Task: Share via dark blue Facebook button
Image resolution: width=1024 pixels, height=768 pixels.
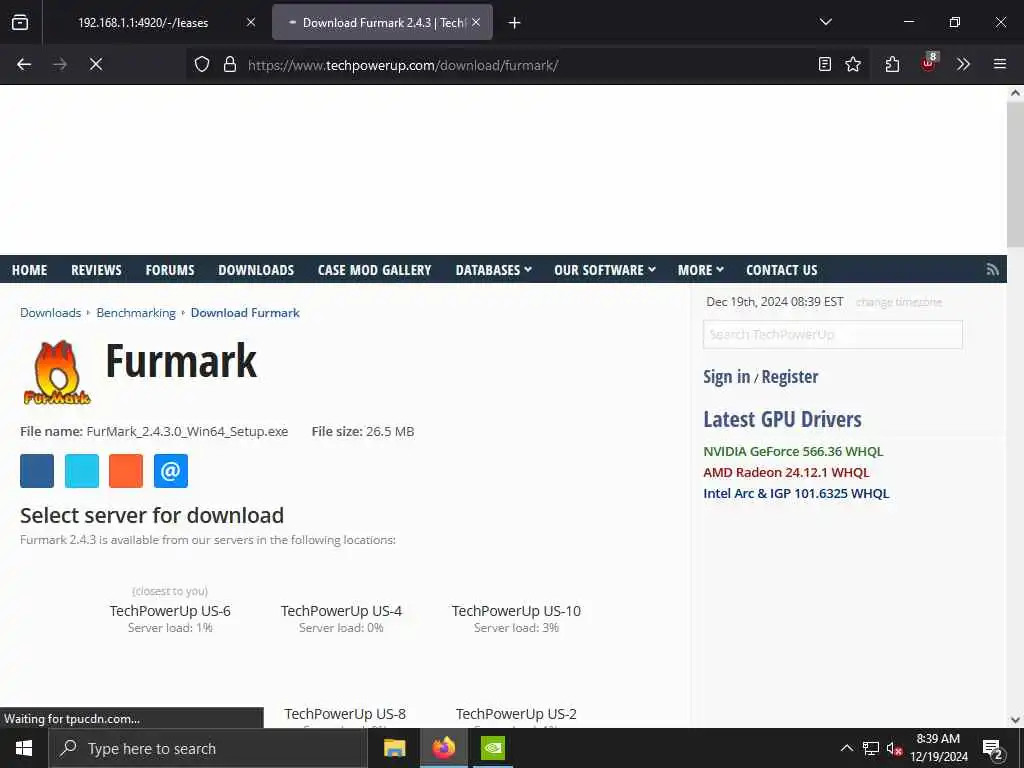Action: tap(37, 471)
